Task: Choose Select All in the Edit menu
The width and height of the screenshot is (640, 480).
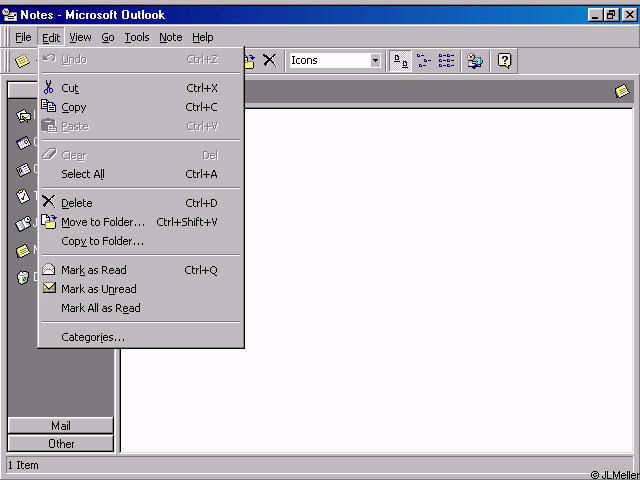Action: tap(141, 174)
